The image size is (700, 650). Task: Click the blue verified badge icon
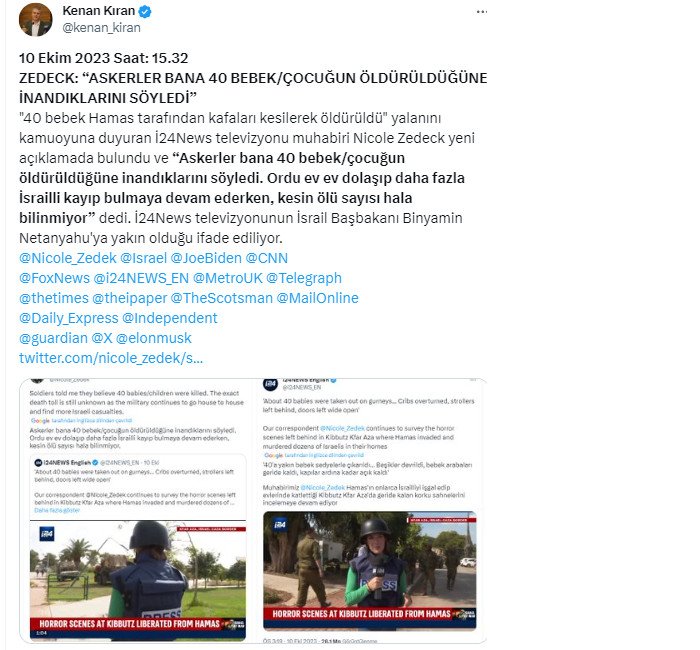[145, 12]
